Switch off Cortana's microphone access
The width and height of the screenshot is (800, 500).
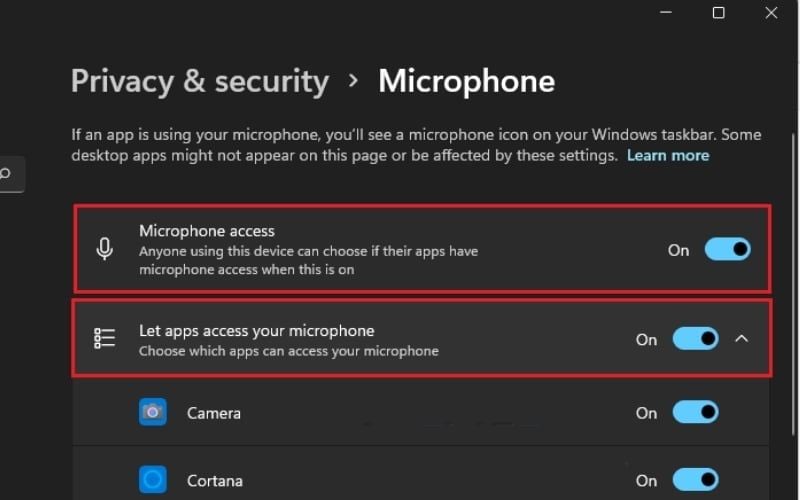pos(695,480)
